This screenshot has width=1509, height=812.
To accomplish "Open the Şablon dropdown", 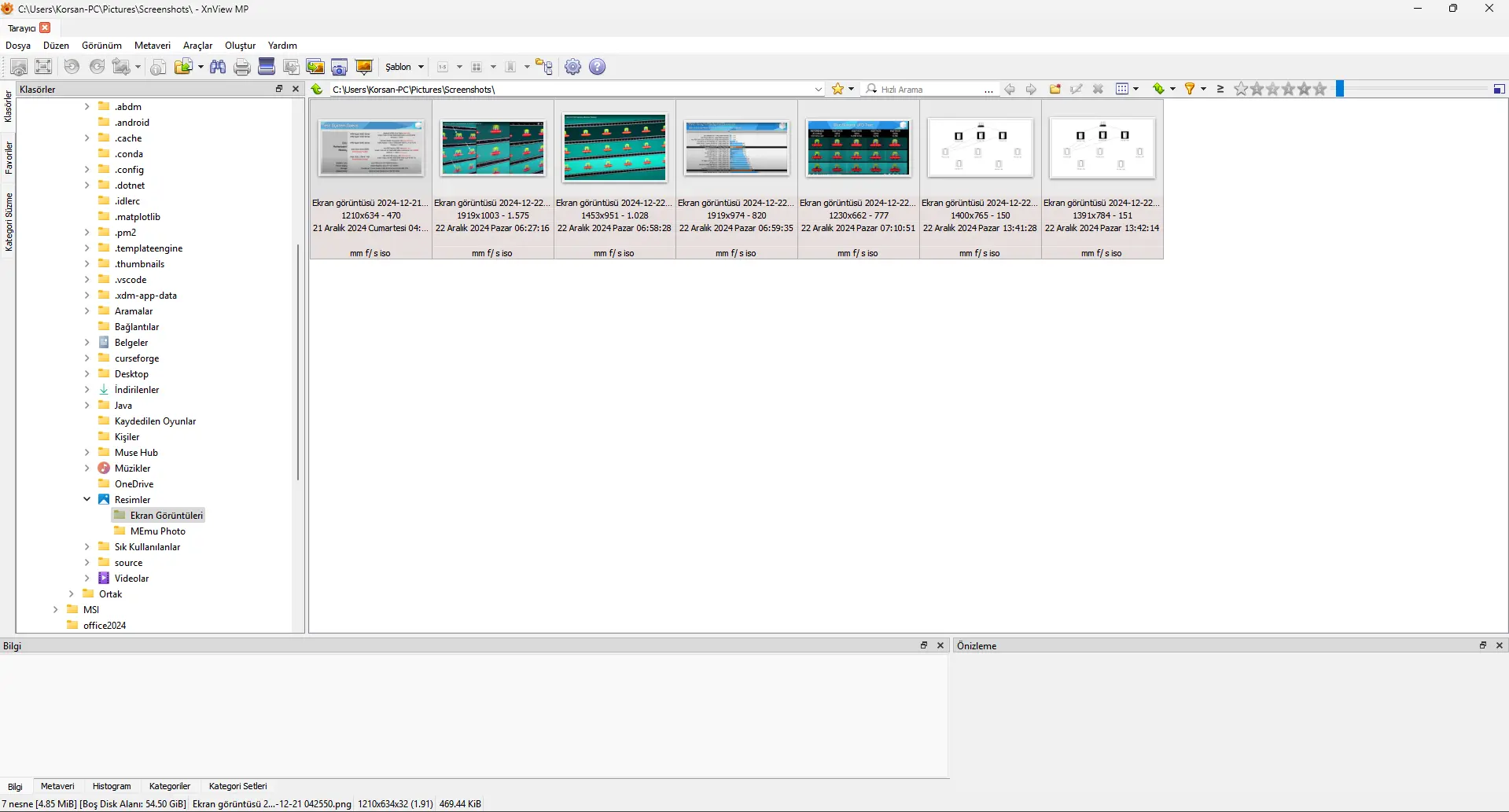I will (x=404, y=67).
